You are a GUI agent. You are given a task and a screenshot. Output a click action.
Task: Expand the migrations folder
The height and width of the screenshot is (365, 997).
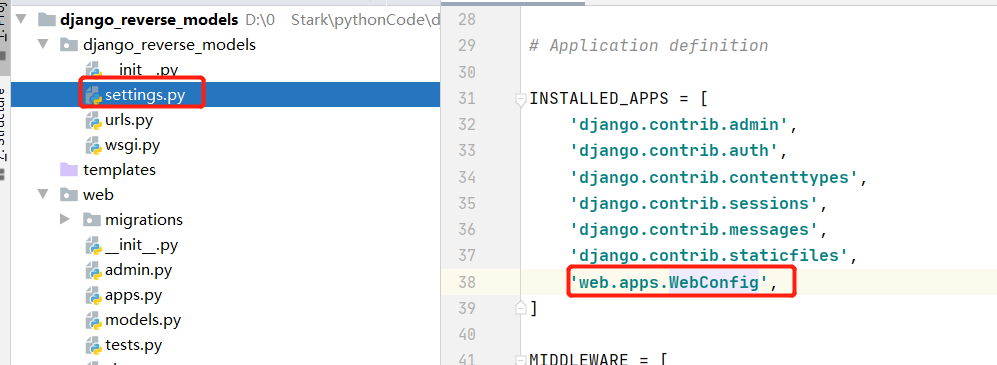64,219
